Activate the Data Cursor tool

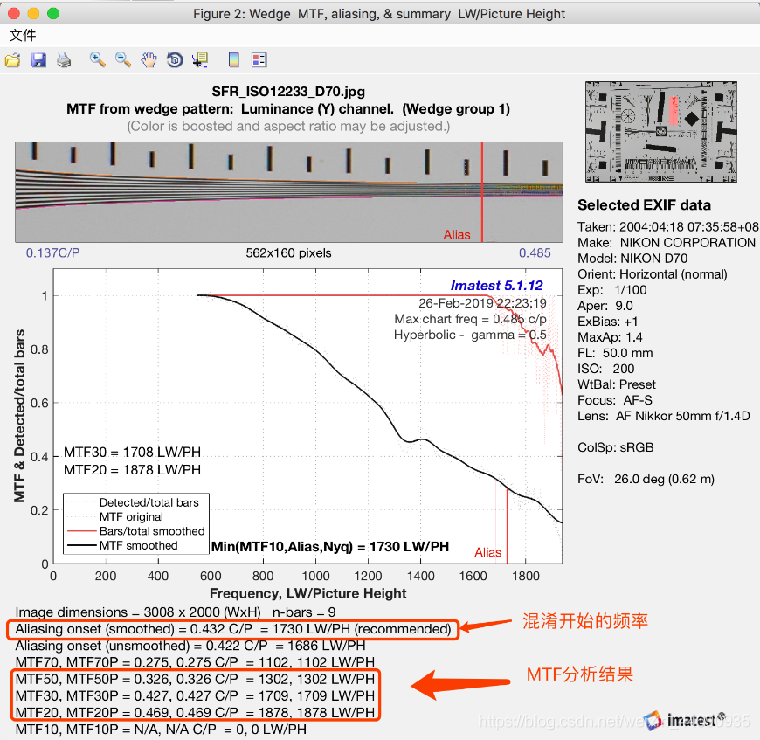pyautogui.click(x=200, y=60)
